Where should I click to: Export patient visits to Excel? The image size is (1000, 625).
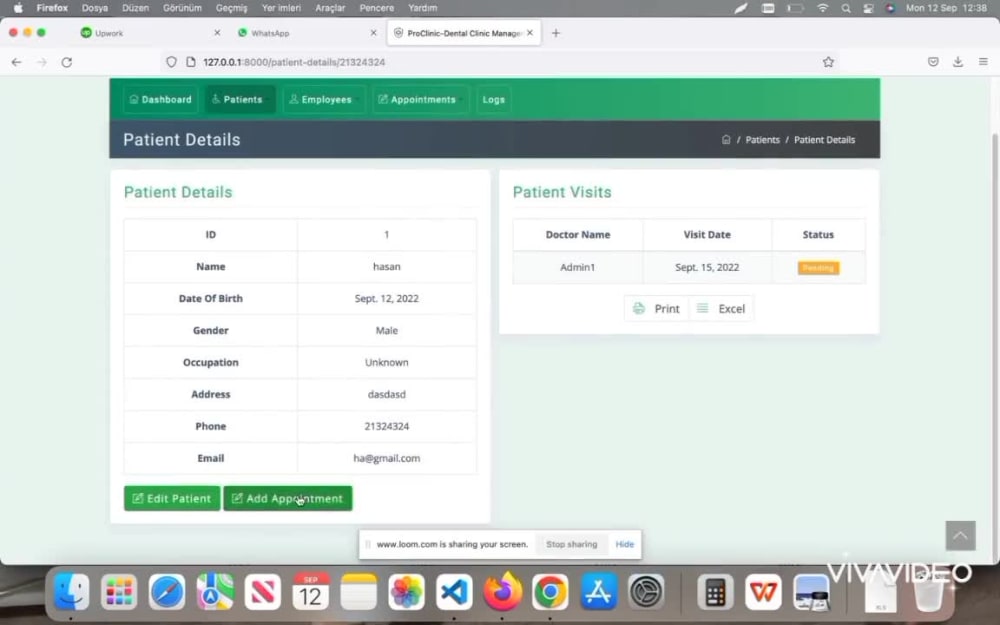tap(721, 309)
